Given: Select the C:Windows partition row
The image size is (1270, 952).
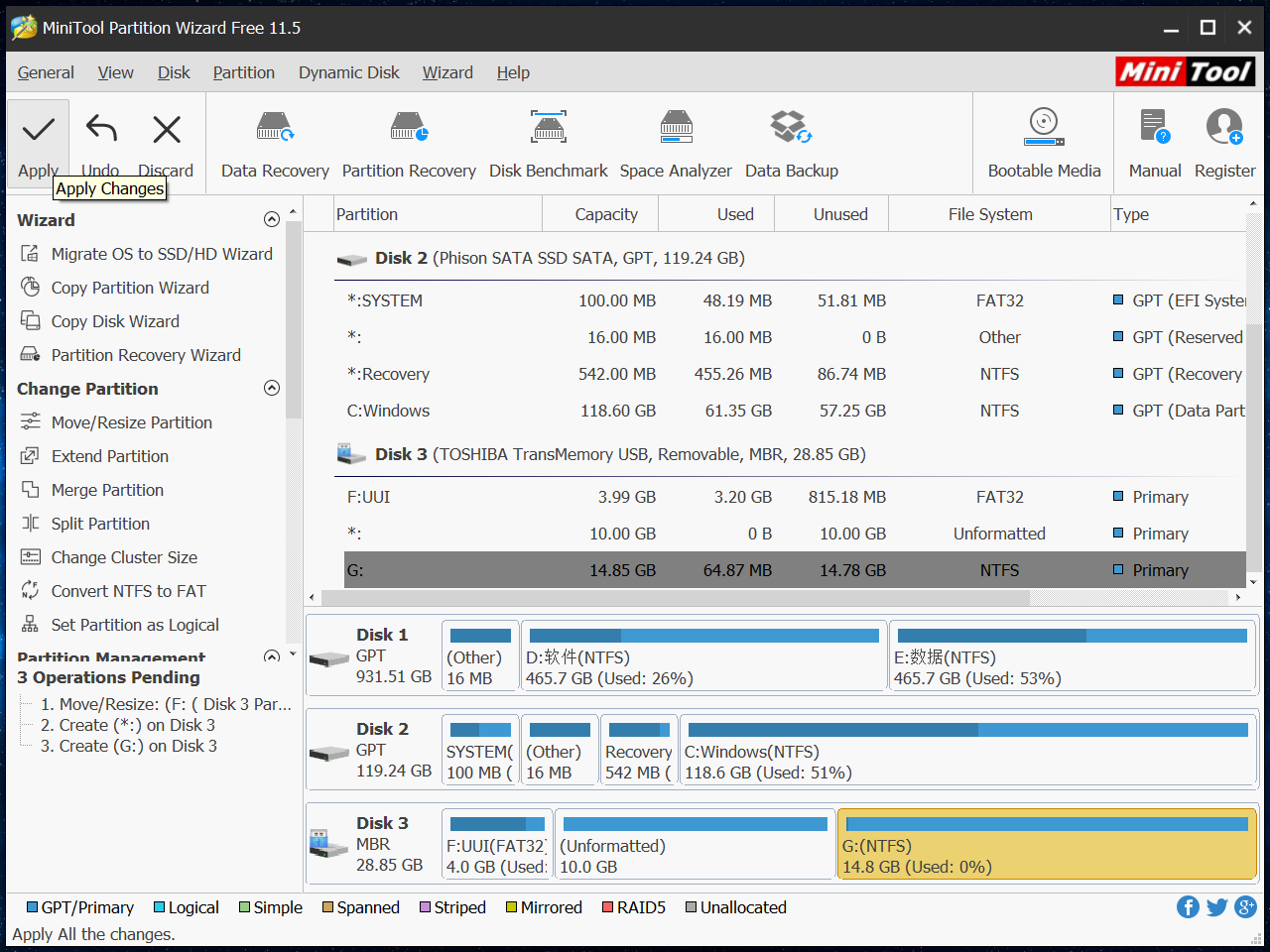Looking at the screenshot, I should point(388,411).
